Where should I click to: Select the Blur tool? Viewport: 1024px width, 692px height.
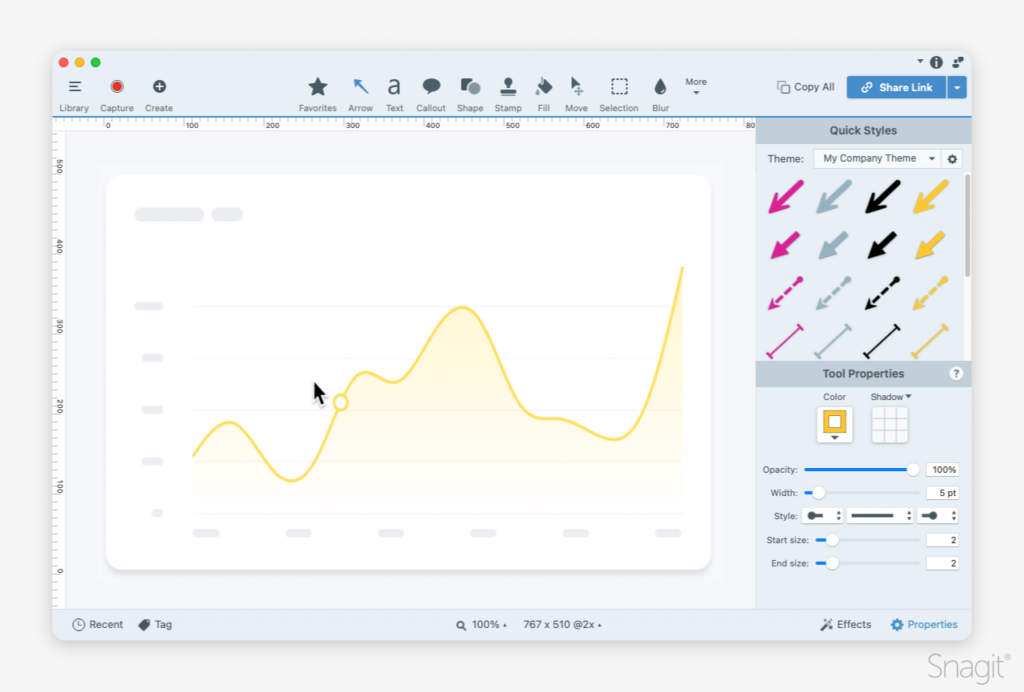660,94
